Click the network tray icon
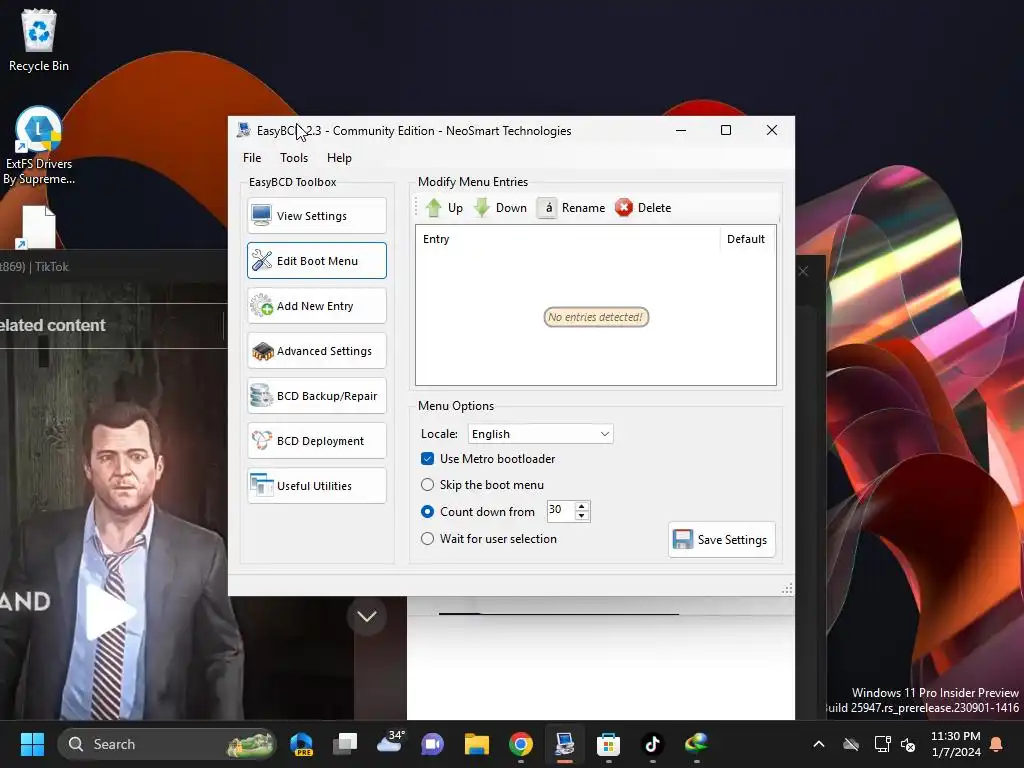The image size is (1024, 768). pos(882,744)
